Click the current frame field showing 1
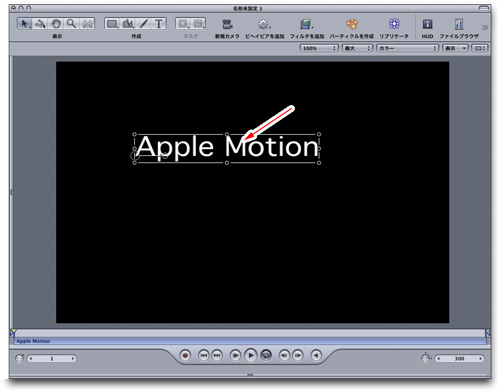 pyautogui.click(x=52, y=359)
